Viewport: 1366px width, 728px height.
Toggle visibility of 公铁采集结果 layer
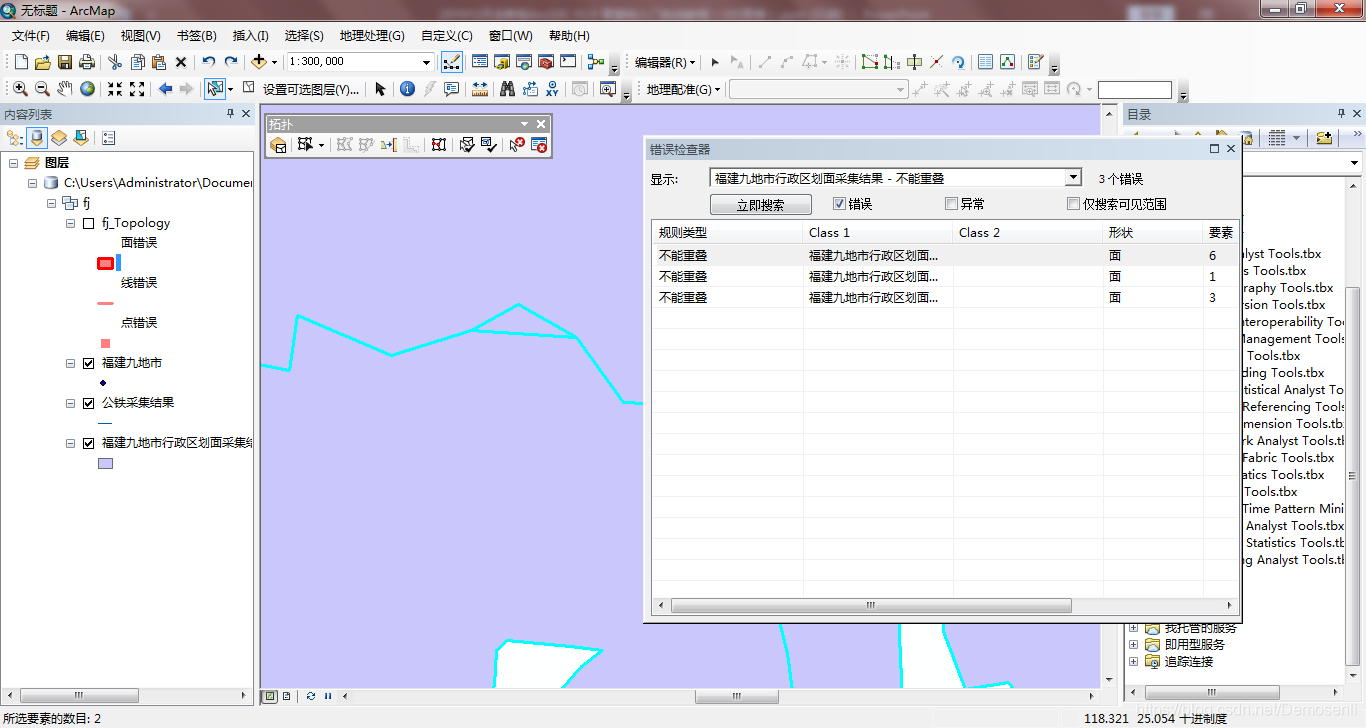89,403
